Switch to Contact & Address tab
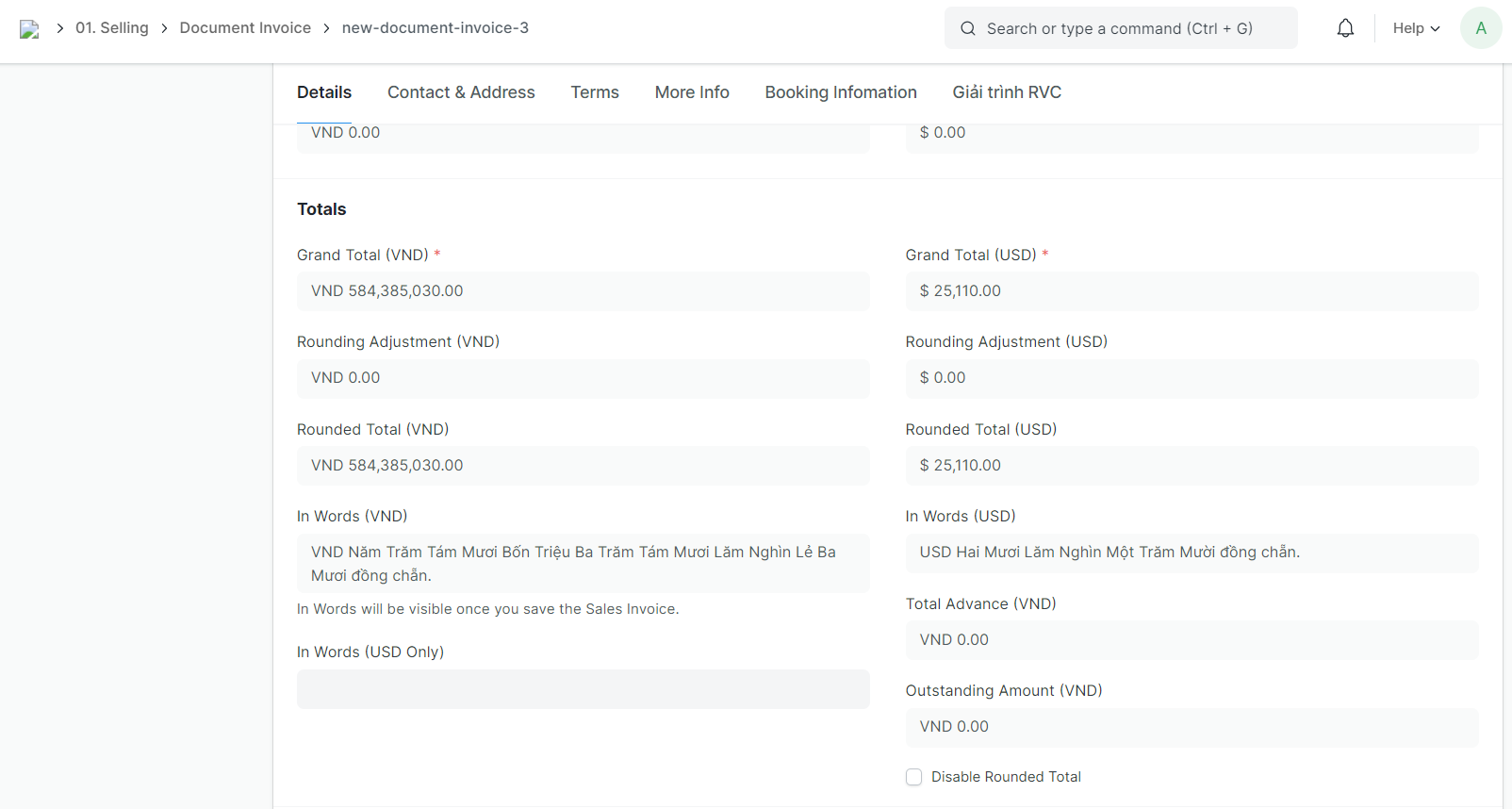1512x809 pixels. point(461,92)
